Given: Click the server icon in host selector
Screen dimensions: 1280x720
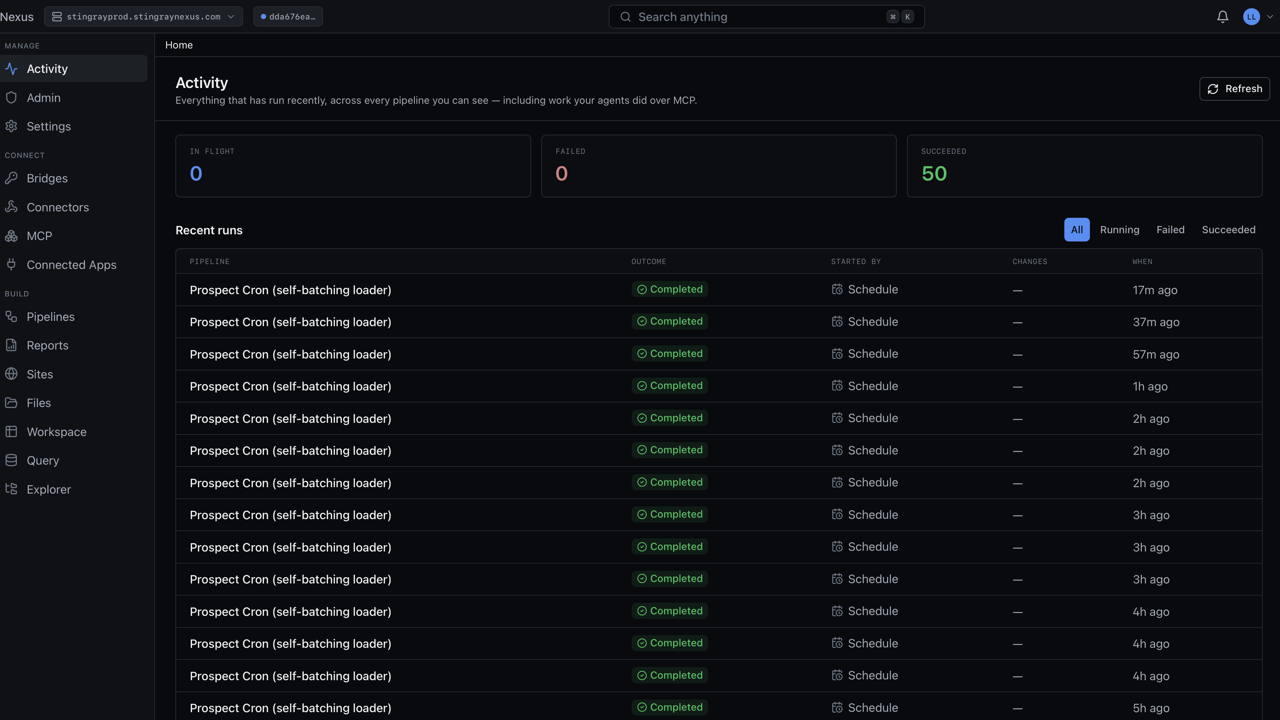Looking at the screenshot, I should (x=57, y=17).
